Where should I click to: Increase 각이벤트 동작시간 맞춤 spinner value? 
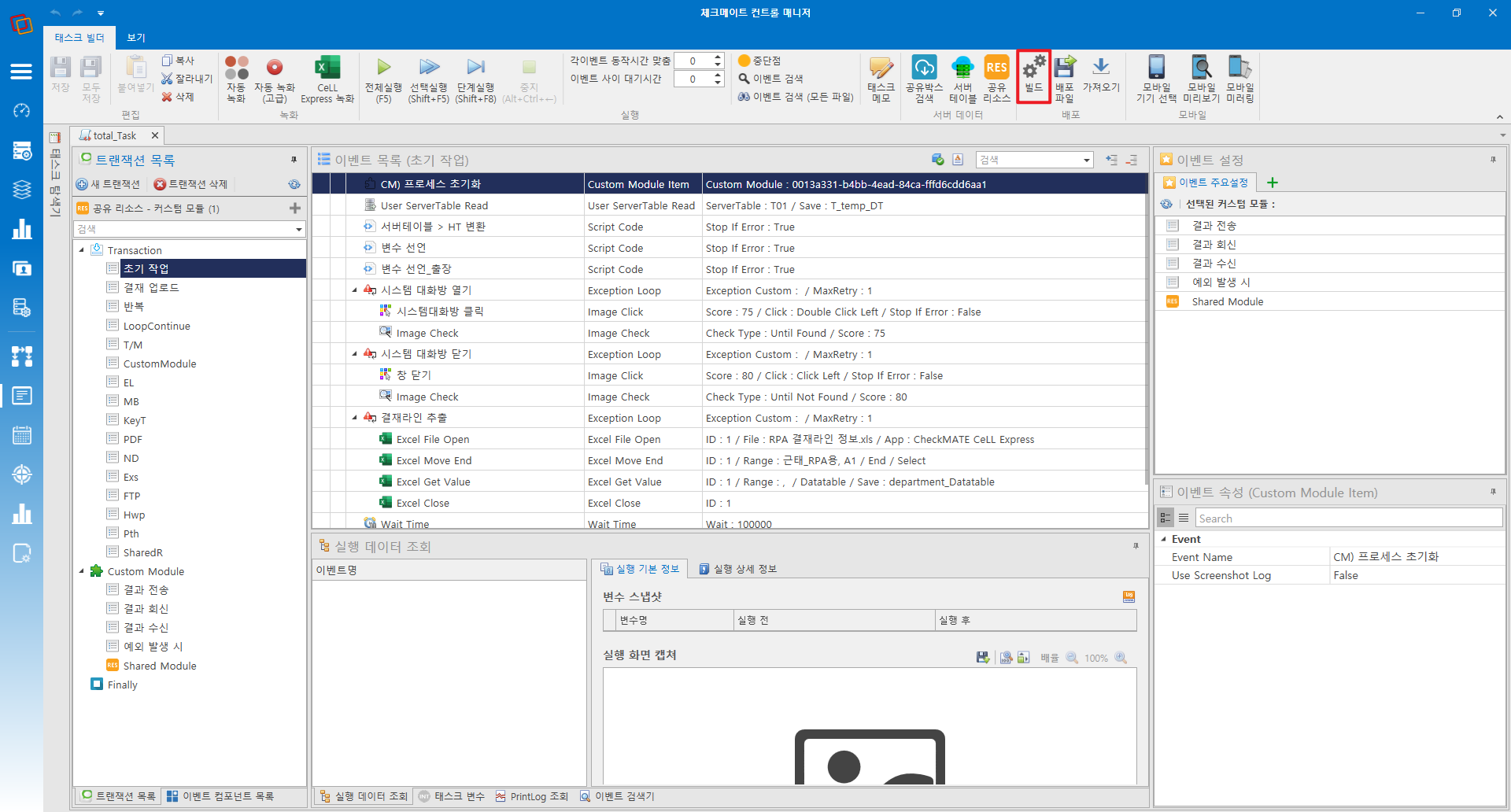click(x=718, y=57)
